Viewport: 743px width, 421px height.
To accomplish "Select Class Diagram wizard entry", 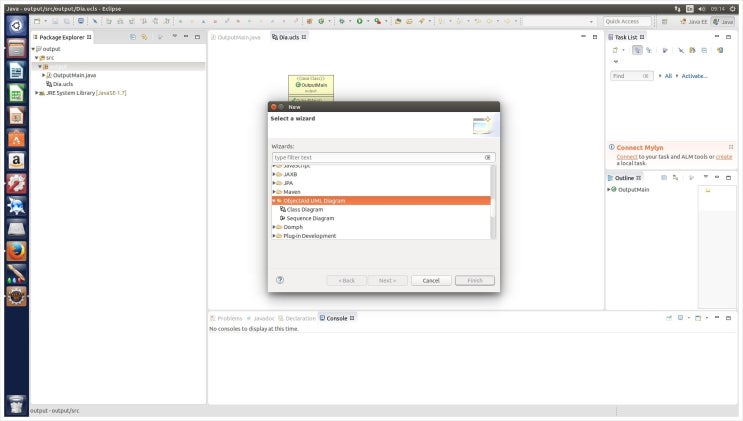I will click(304, 209).
